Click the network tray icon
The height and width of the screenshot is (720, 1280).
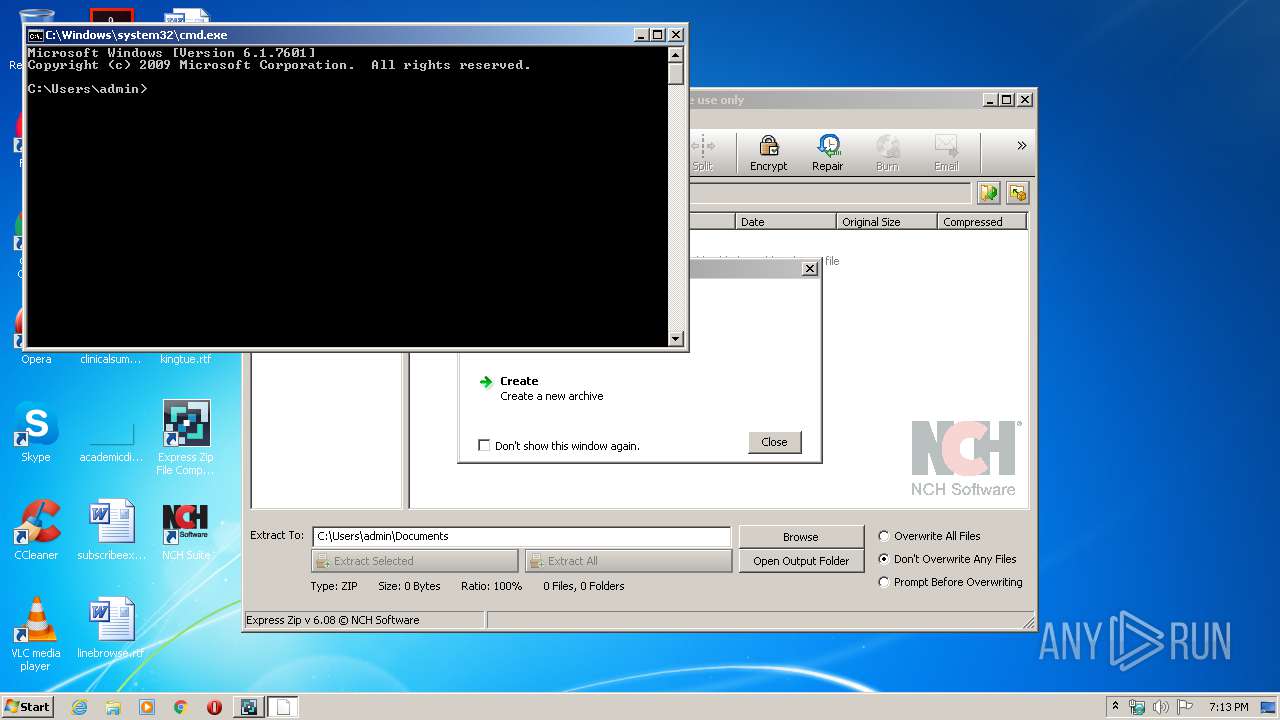pos(1137,707)
